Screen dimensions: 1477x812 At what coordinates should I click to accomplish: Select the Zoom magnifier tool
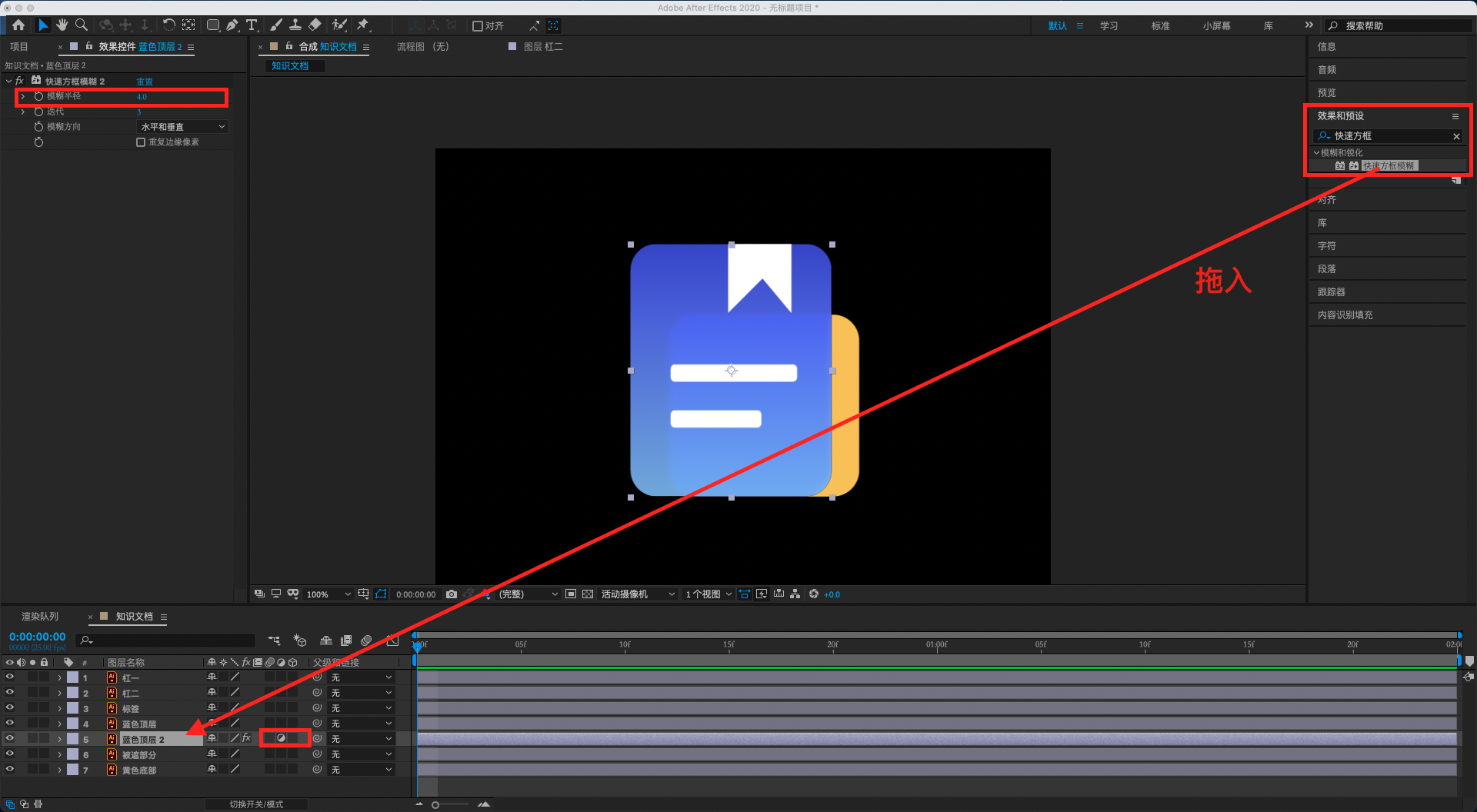click(82, 25)
